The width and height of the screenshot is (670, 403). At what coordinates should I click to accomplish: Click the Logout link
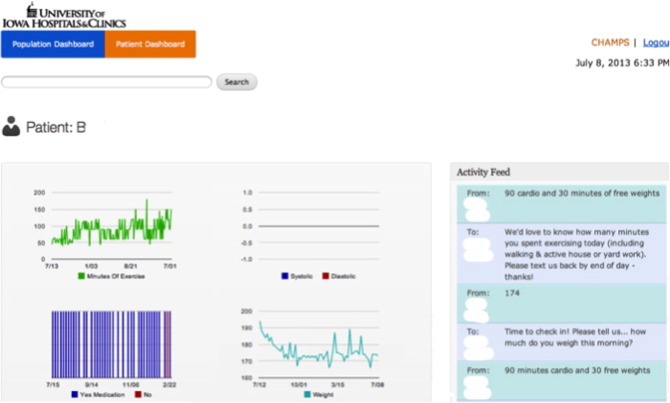pyautogui.click(x=656, y=43)
